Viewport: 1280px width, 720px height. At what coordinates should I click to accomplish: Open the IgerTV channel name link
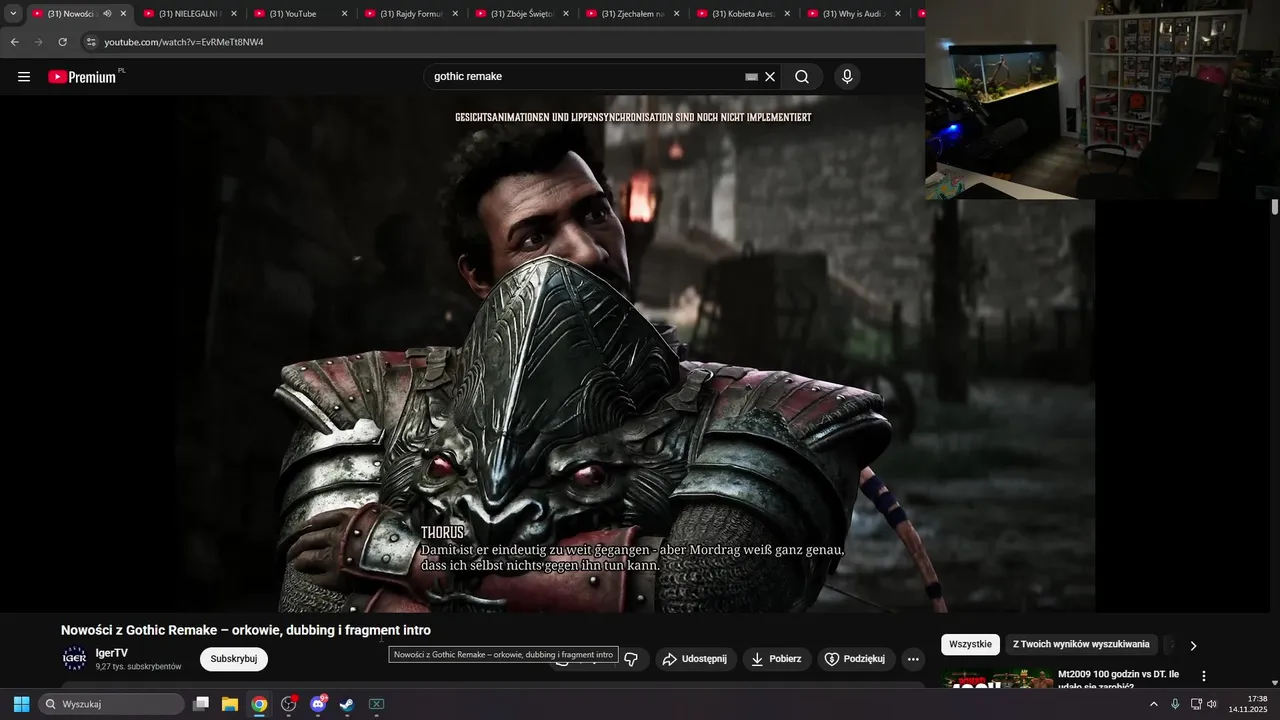112,653
